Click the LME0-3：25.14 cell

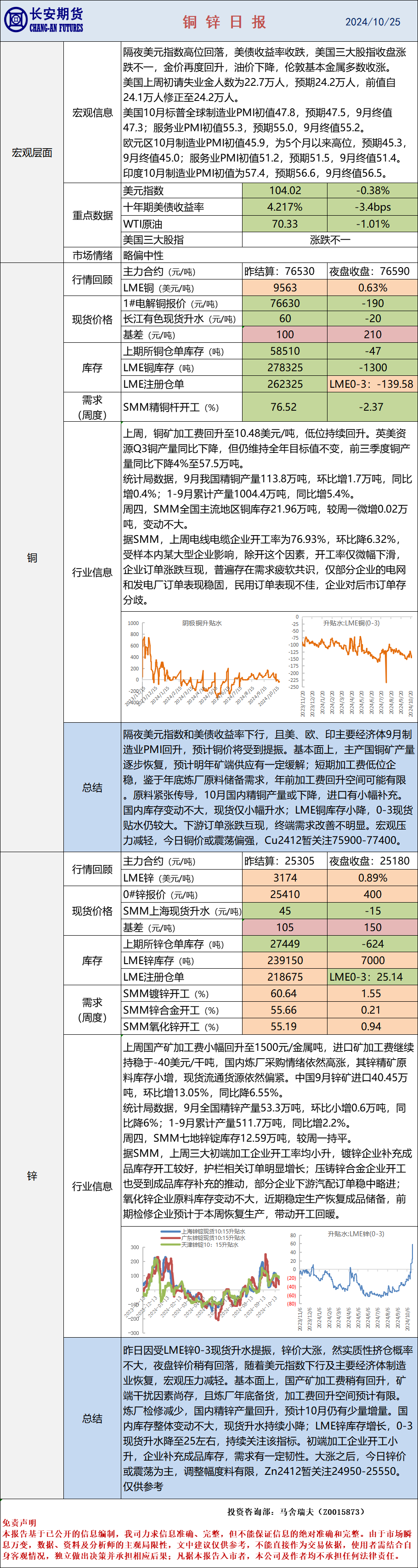coord(373,977)
